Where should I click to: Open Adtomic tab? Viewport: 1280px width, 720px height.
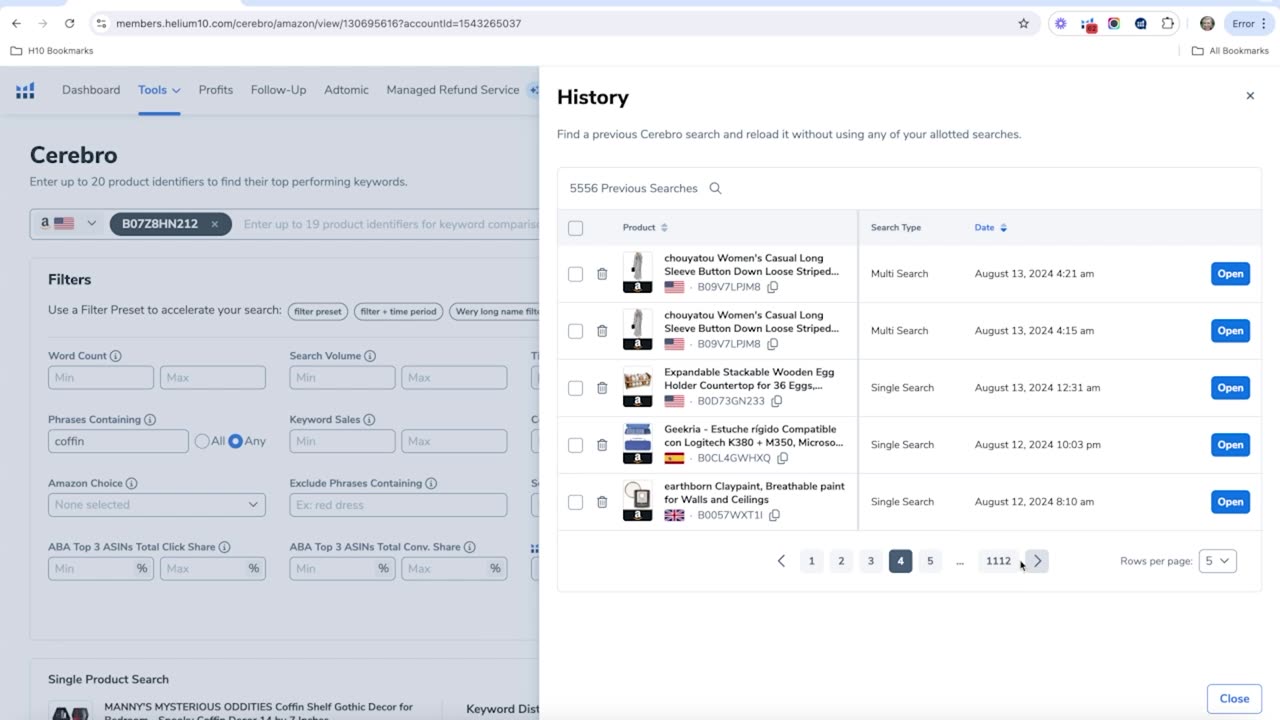(346, 90)
